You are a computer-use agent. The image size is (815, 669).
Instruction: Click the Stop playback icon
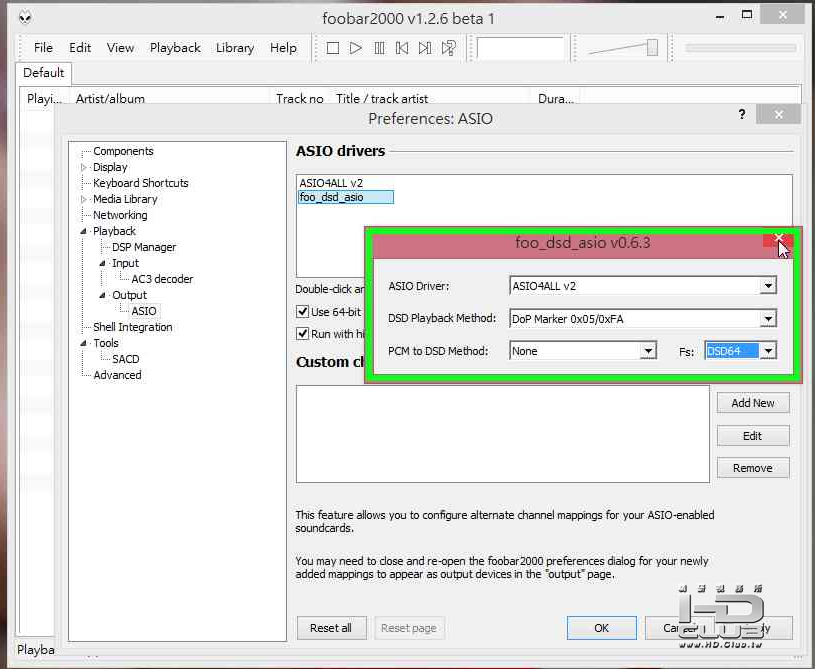click(333, 48)
